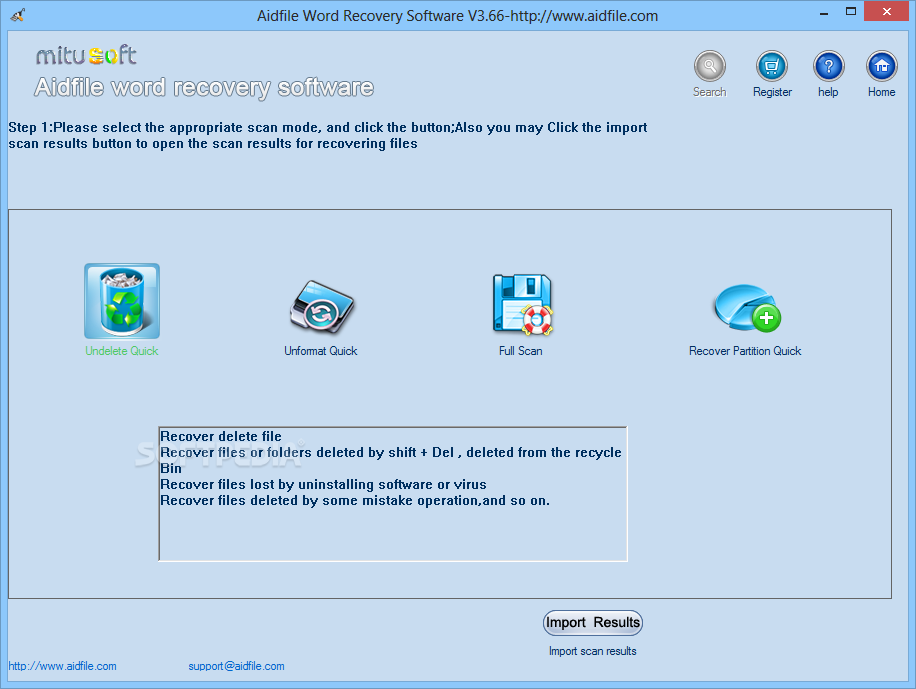Viewport: 916px width, 689px height.
Task: Click the Undelete Quick label
Action: click(x=122, y=351)
